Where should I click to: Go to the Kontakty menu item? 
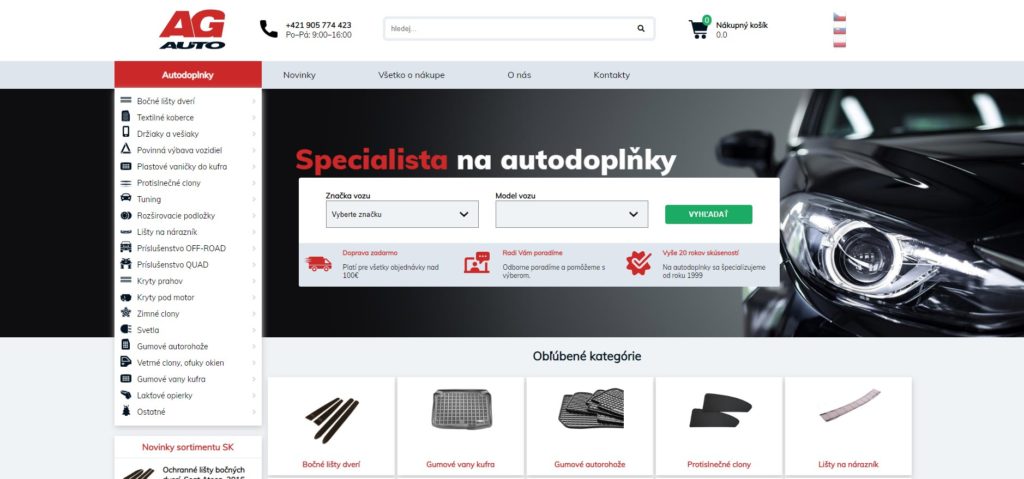pos(611,75)
